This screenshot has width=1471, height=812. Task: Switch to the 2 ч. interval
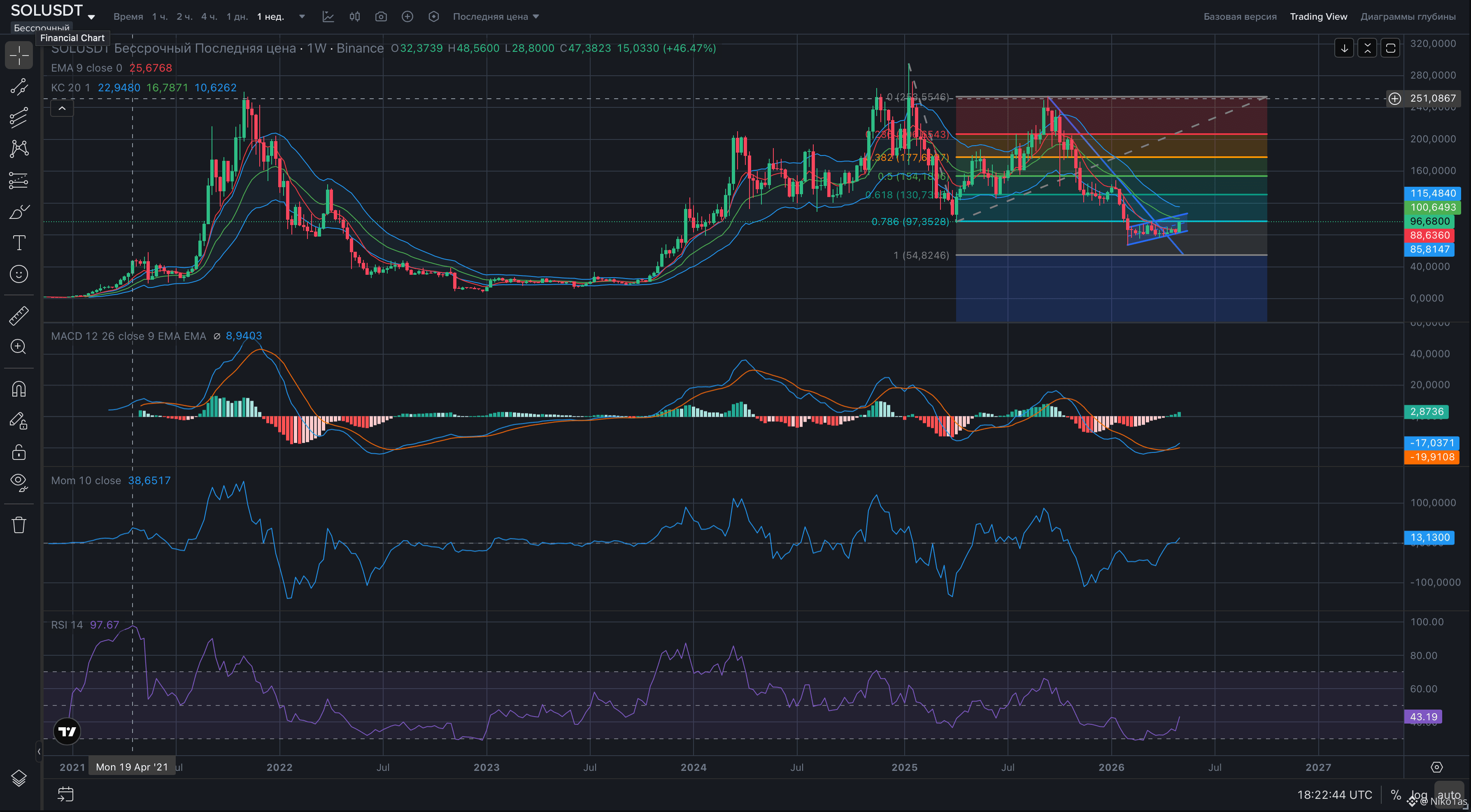click(x=184, y=16)
